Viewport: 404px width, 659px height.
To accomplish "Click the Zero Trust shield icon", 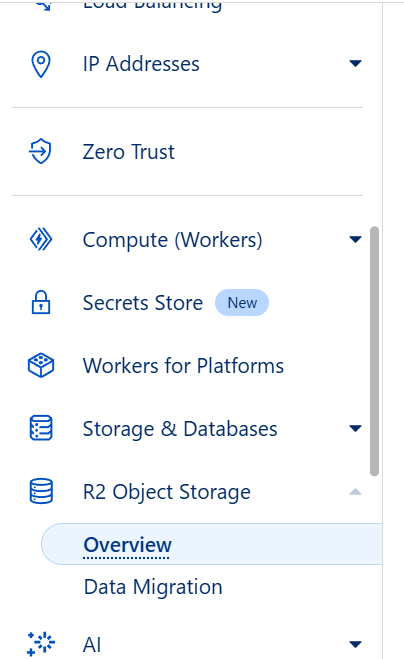I will [x=40, y=152].
